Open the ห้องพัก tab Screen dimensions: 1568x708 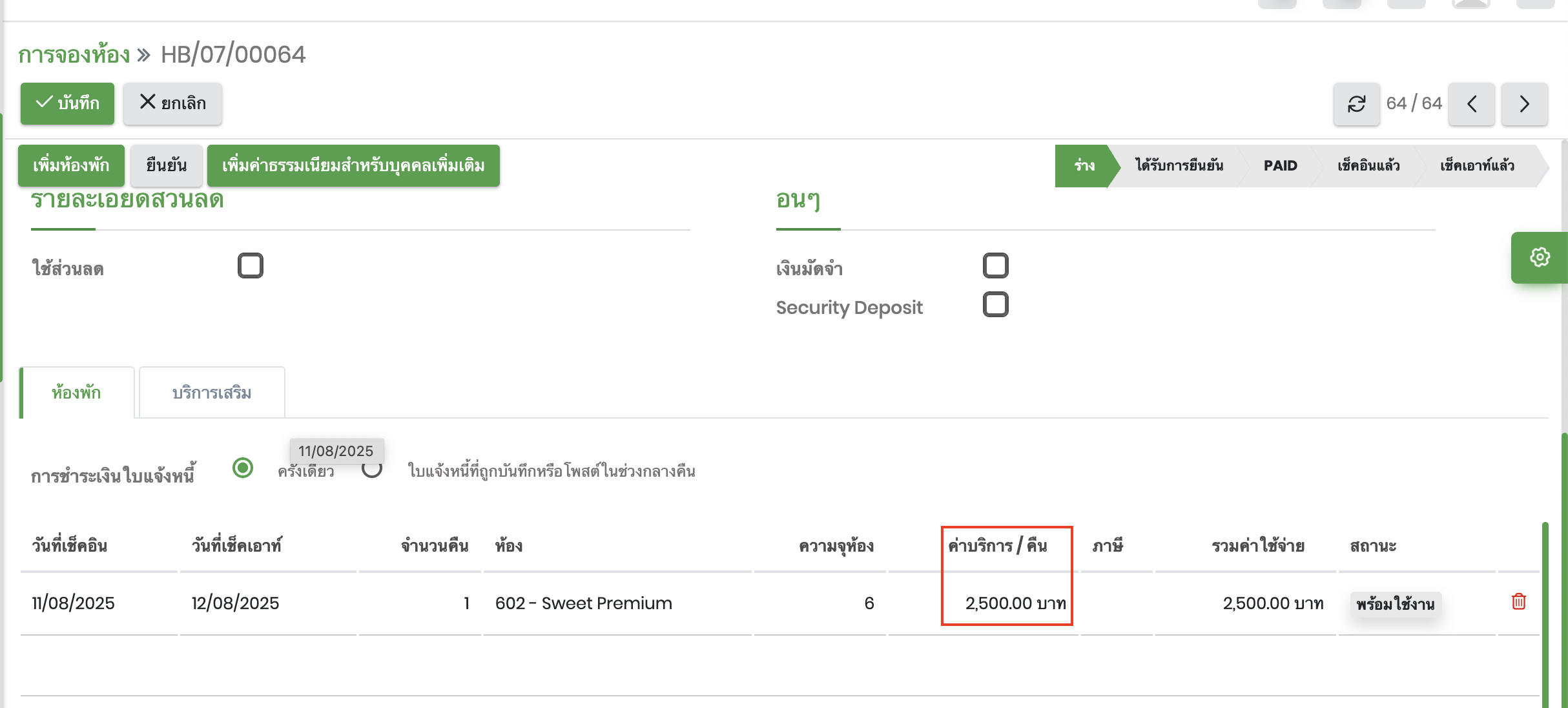point(76,393)
